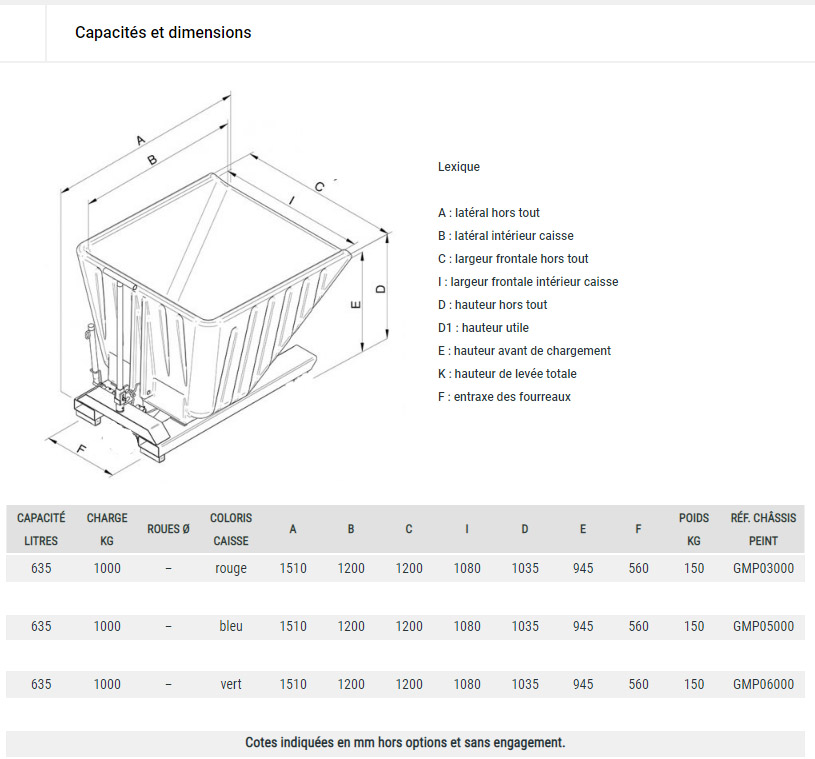Image resolution: width=815 pixels, height=759 pixels.
Task: Click 1035 value in the vert row
Action: pos(525,684)
